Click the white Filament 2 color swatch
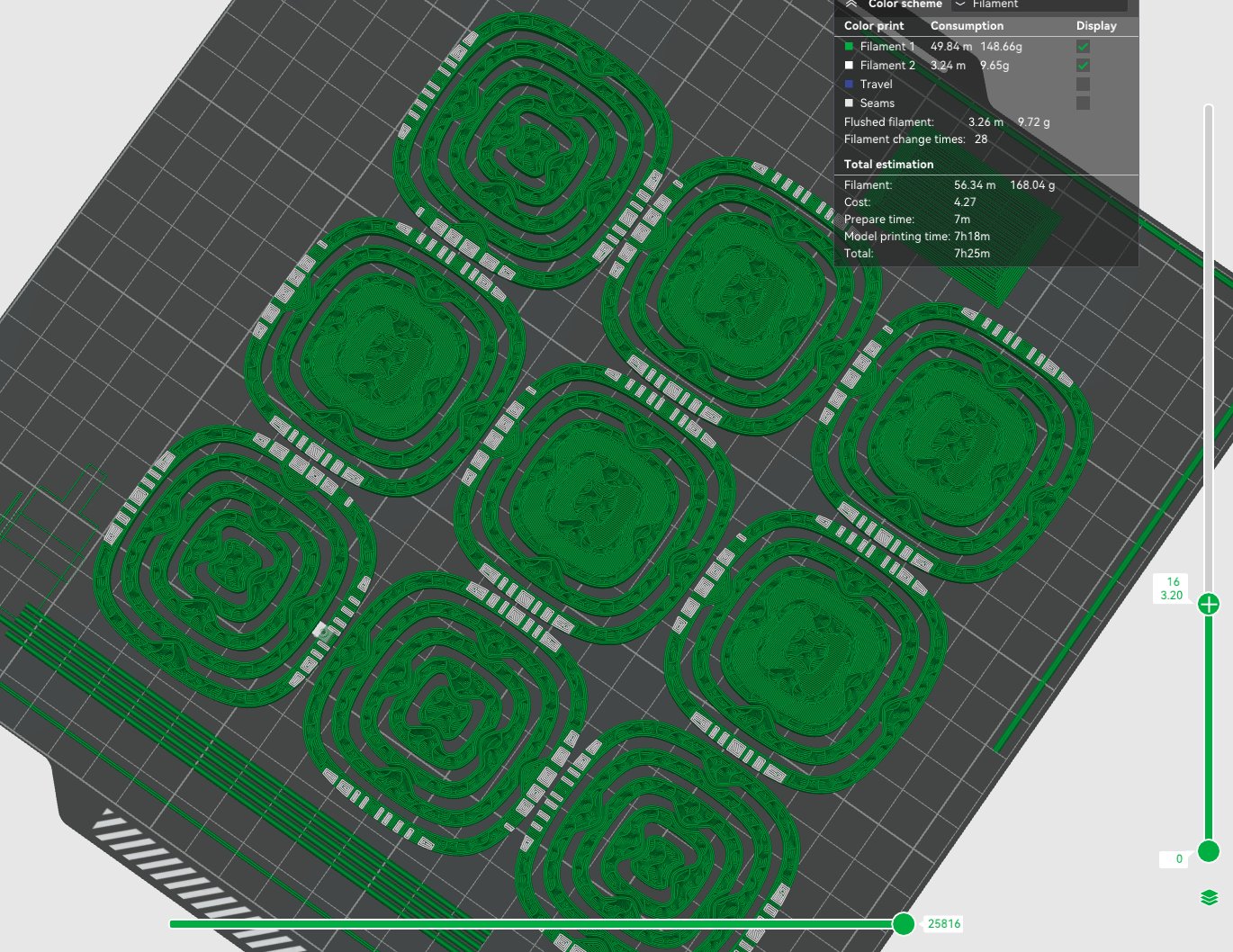The width and height of the screenshot is (1233, 952). pyautogui.click(x=849, y=65)
